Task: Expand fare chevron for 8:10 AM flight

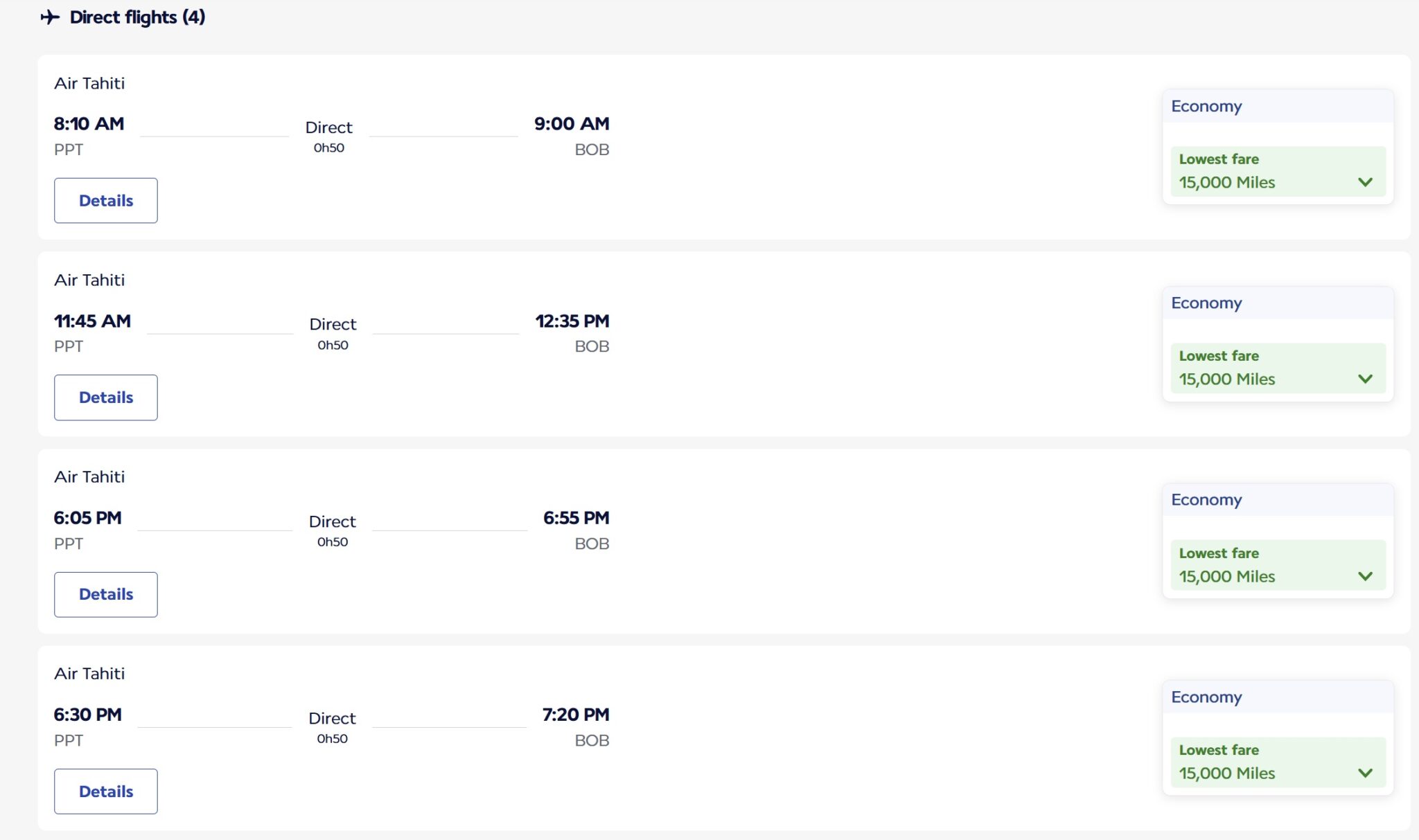Action: [1365, 182]
